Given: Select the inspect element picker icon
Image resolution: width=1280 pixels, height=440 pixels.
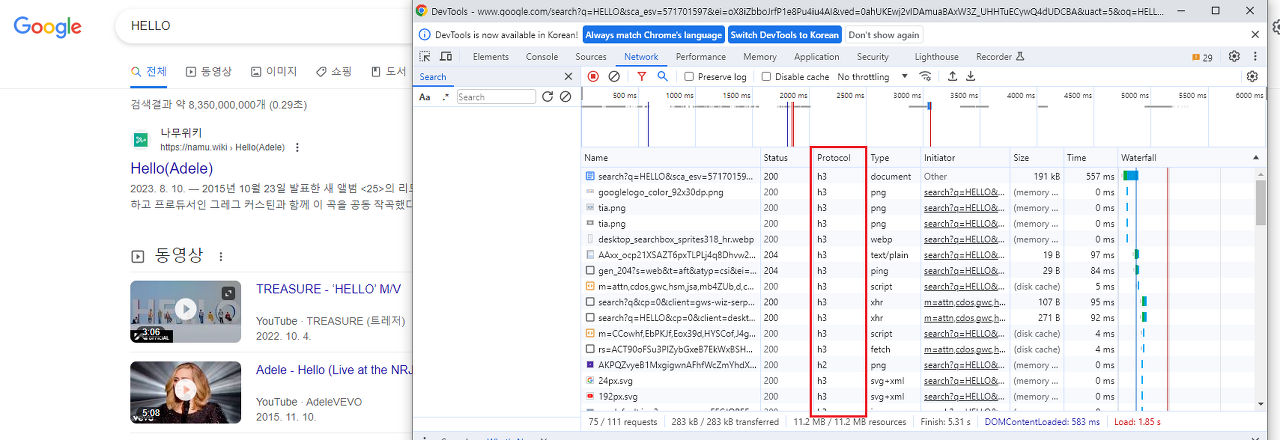Looking at the screenshot, I should pos(425,57).
